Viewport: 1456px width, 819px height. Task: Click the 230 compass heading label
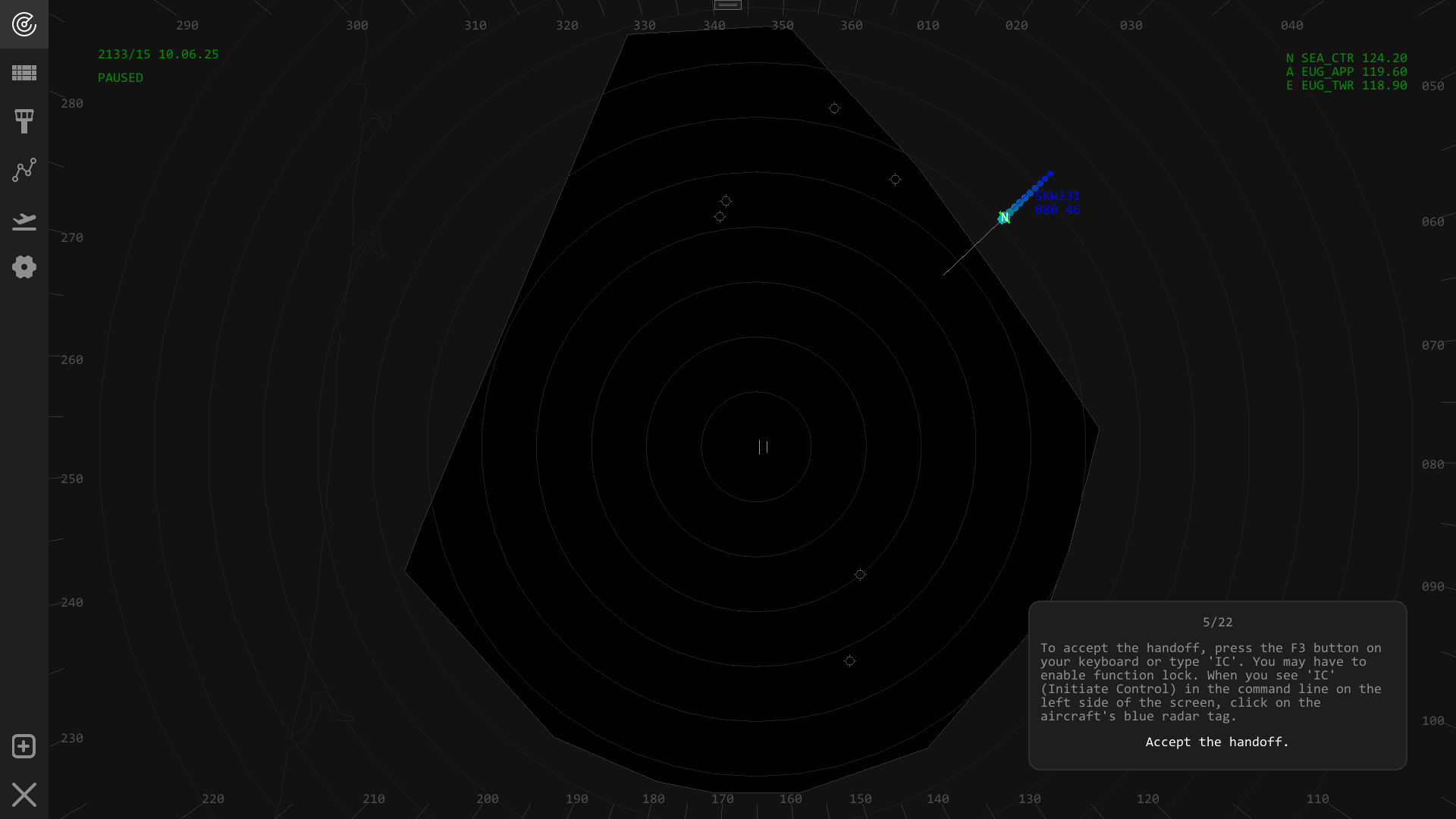[x=72, y=739]
